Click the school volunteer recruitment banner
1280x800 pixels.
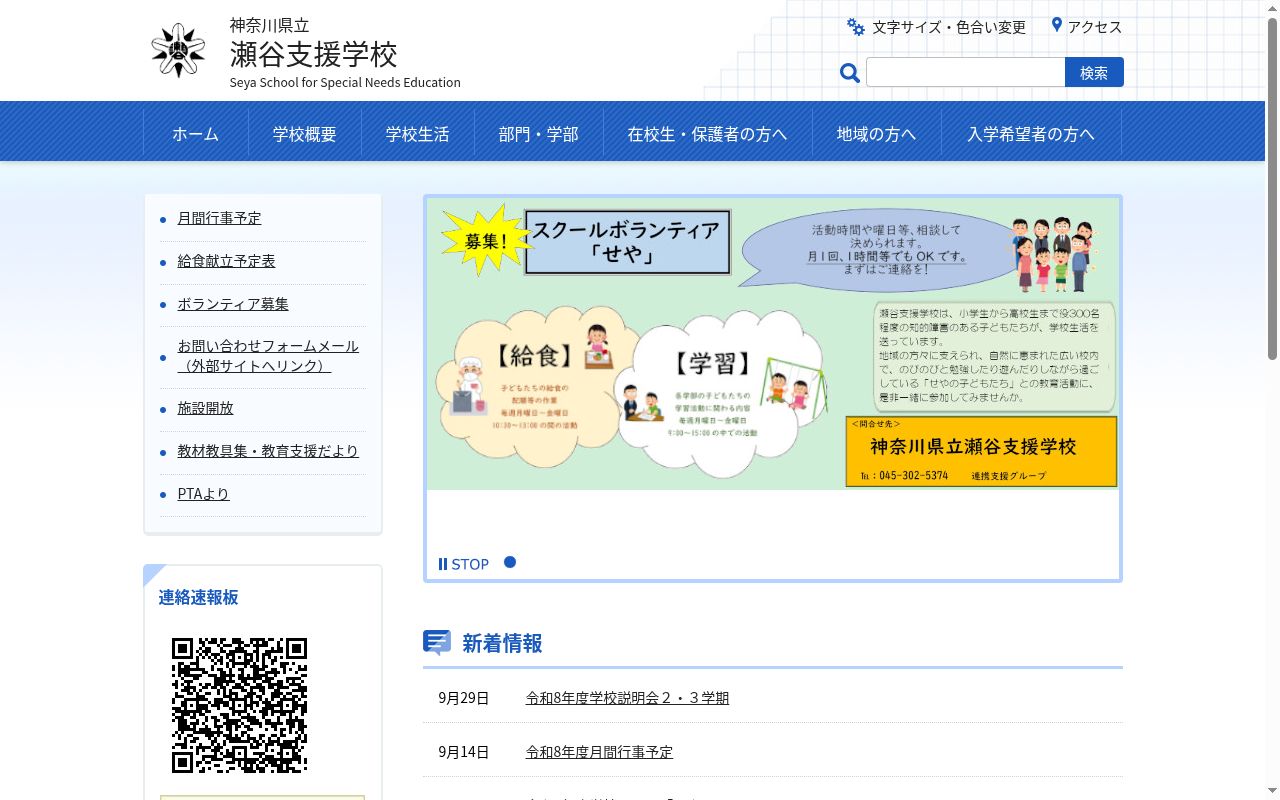point(772,343)
